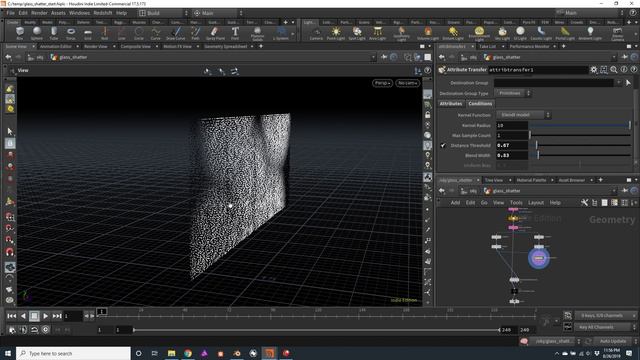Select the Box shelf tool

20,33
